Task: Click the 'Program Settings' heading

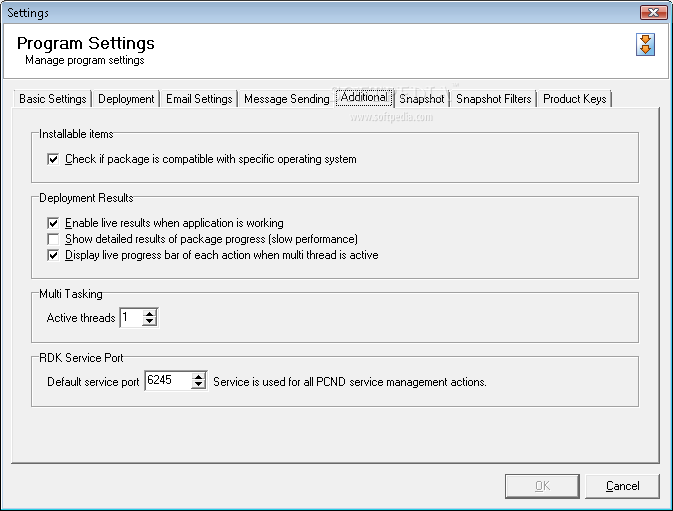Action: pos(86,43)
